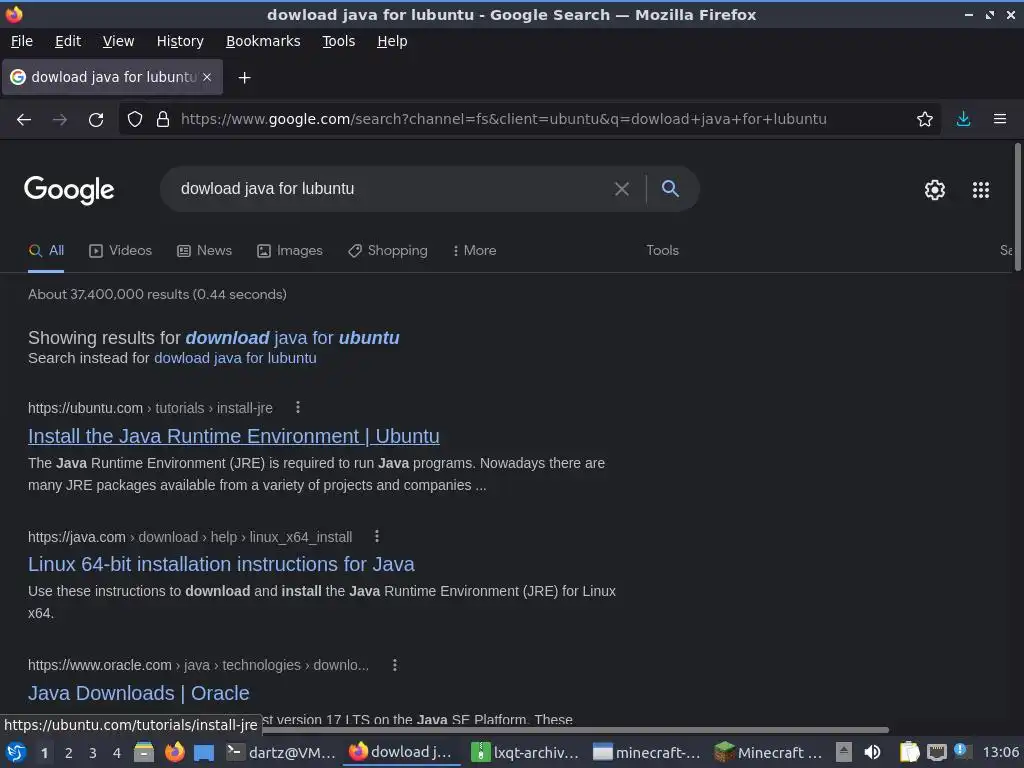Click the vertical page scrollbar
1024x768 pixels.
pyautogui.click(x=1017, y=206)
